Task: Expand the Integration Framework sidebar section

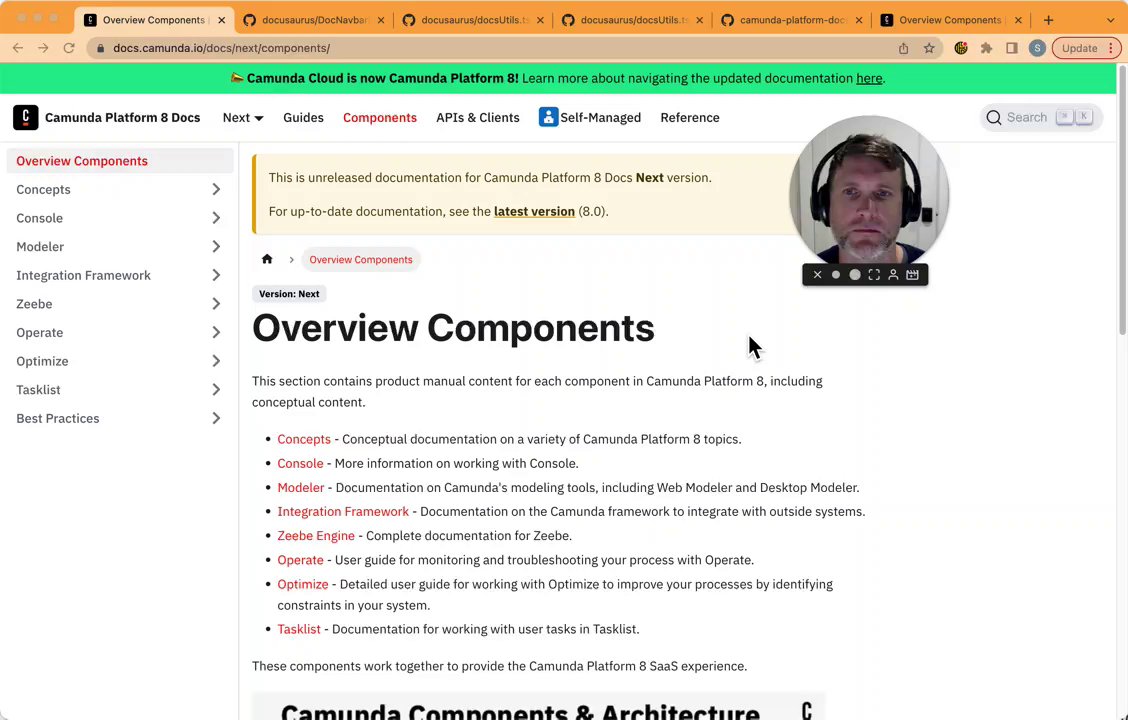Action: tap(216, 275)
